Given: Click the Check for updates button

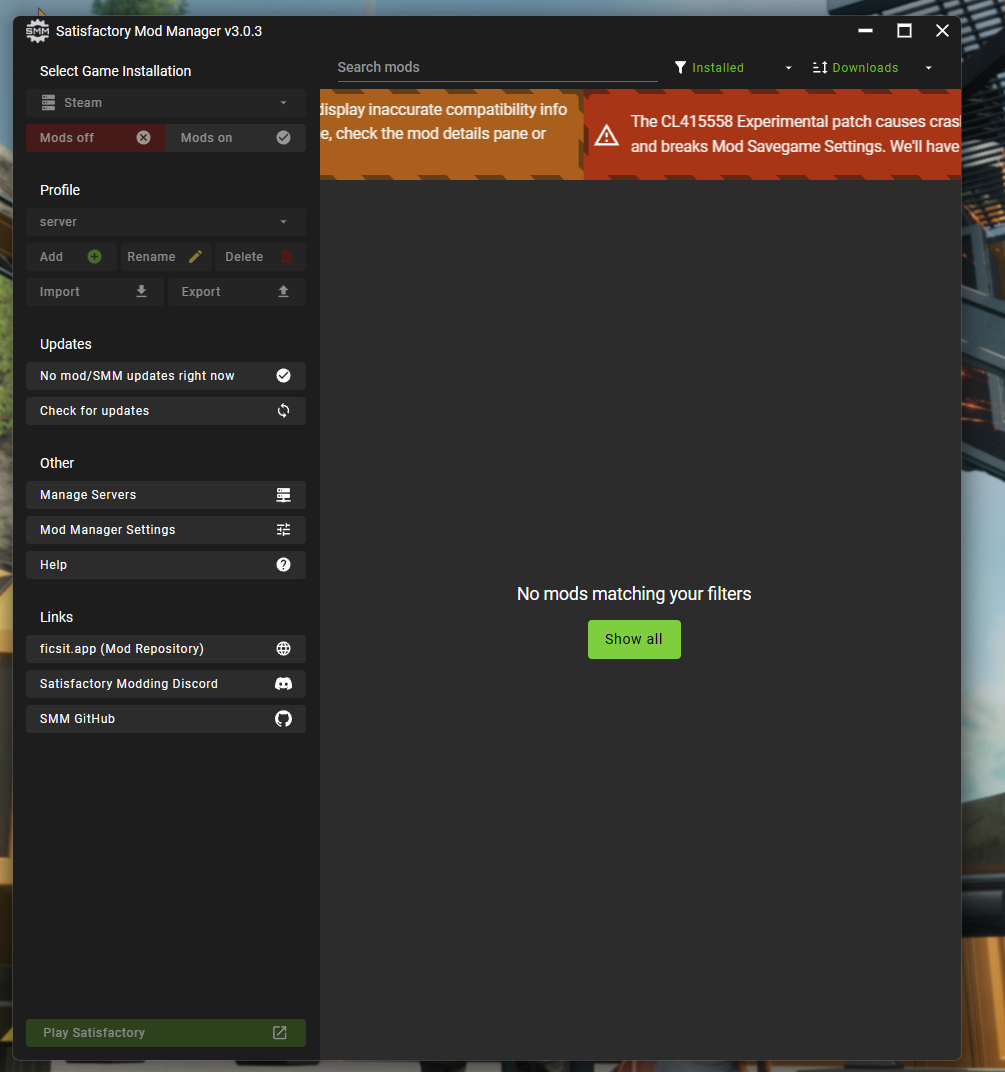Looking at the screenshot, I should (x=165, y=410).
